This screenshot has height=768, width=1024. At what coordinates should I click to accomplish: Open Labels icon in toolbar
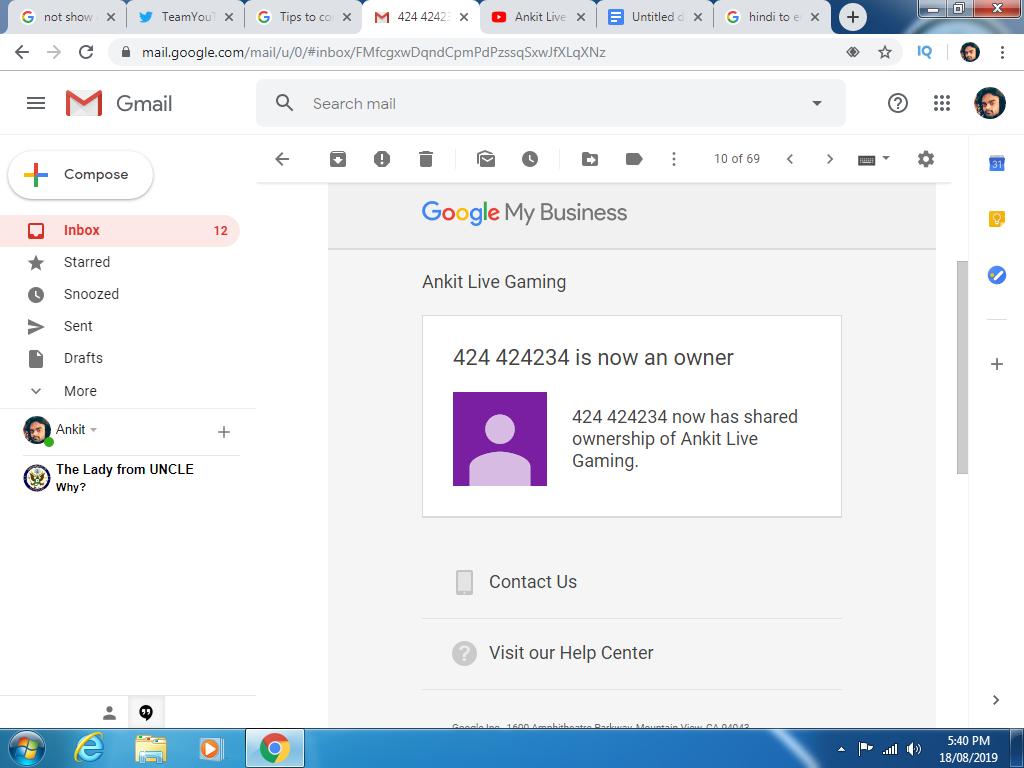pos(634,159)
